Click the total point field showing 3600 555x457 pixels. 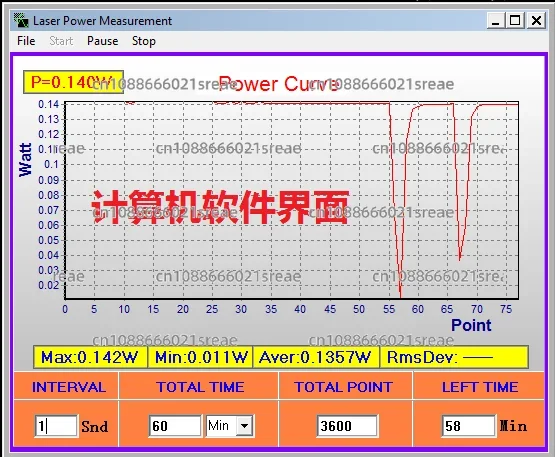pos(347,426)
